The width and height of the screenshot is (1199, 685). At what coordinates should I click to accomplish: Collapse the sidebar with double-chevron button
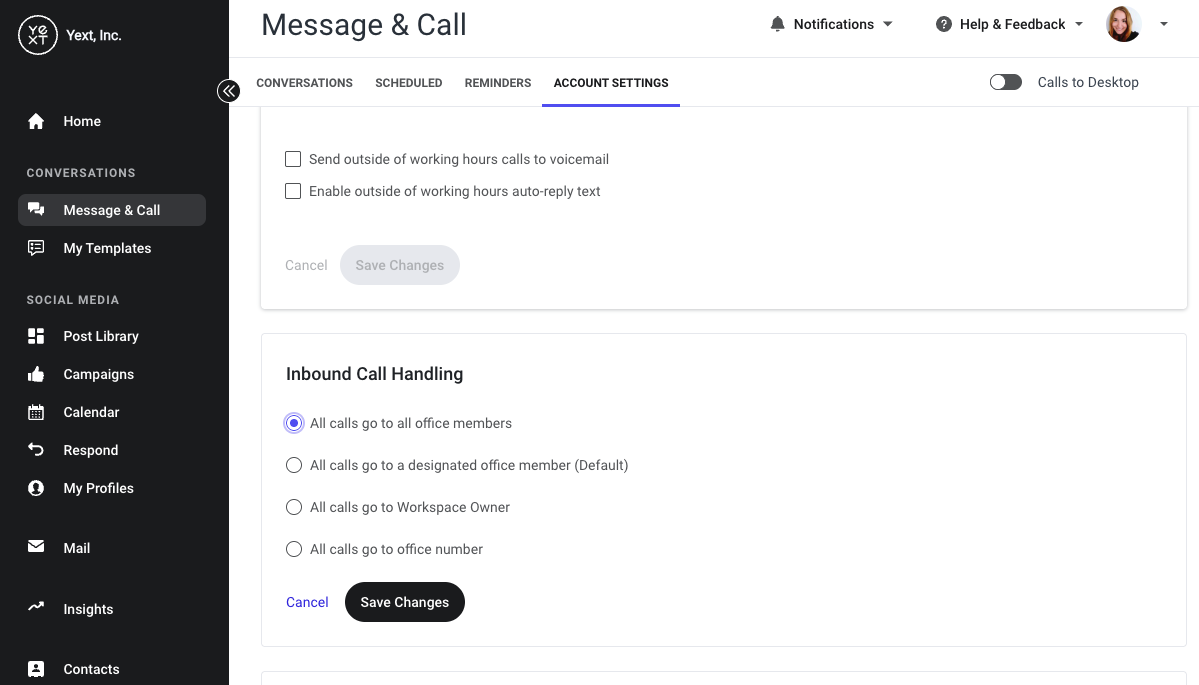click(228, 91)
